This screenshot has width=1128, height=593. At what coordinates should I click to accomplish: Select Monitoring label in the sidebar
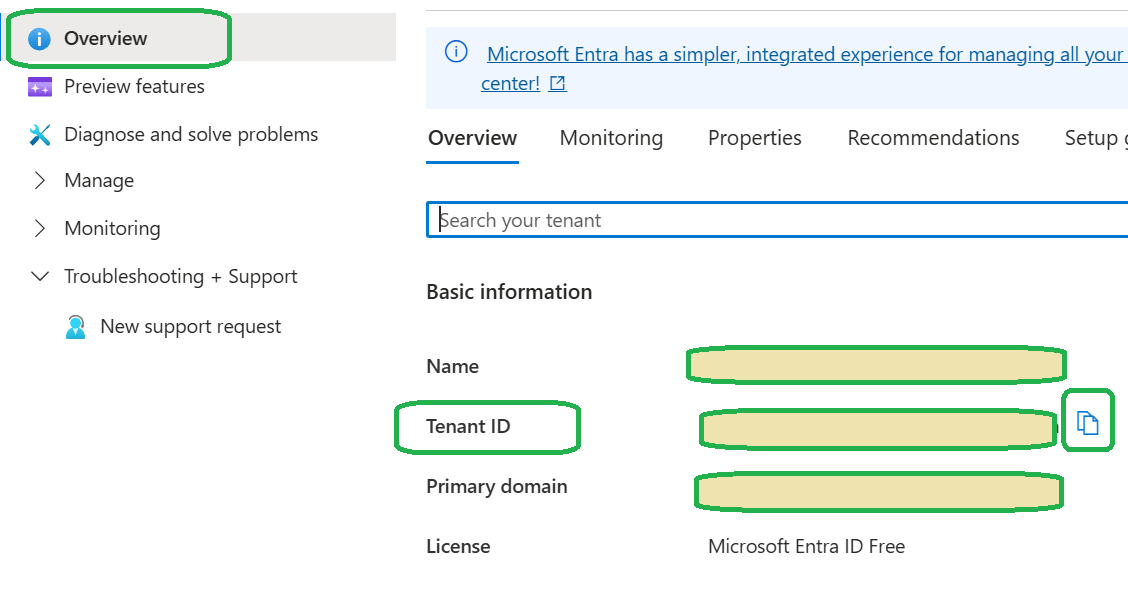pyautogui.click(x=112, y=229)
